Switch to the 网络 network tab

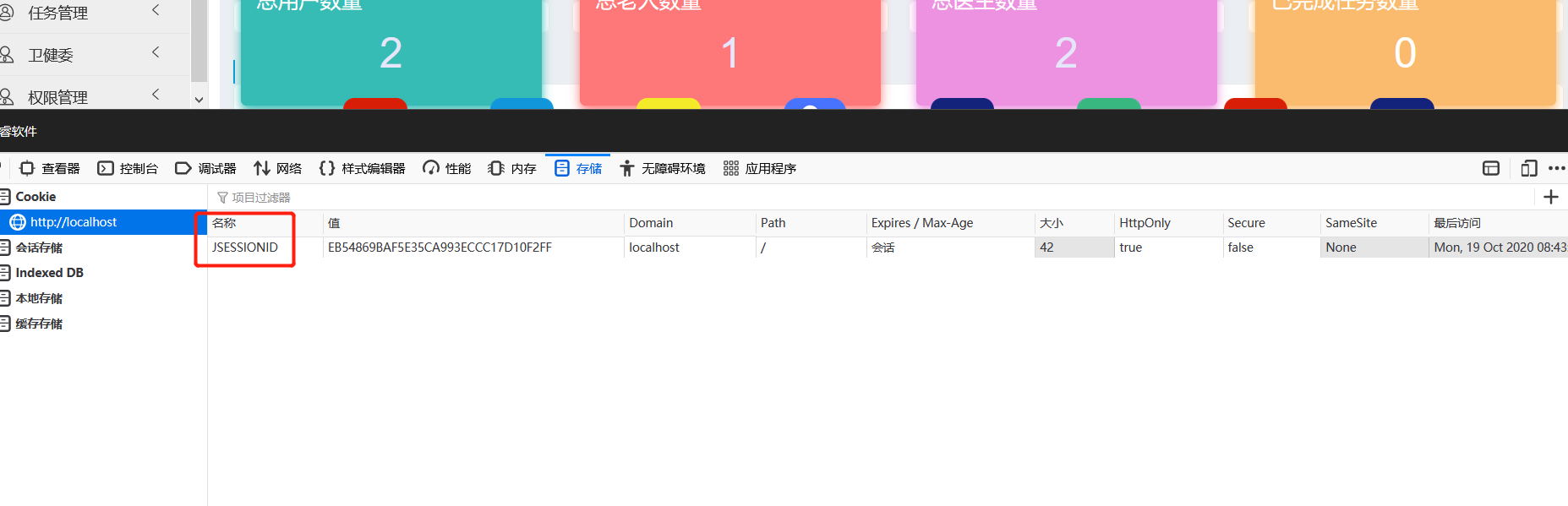pyautogui.click(x=277, y=168)
